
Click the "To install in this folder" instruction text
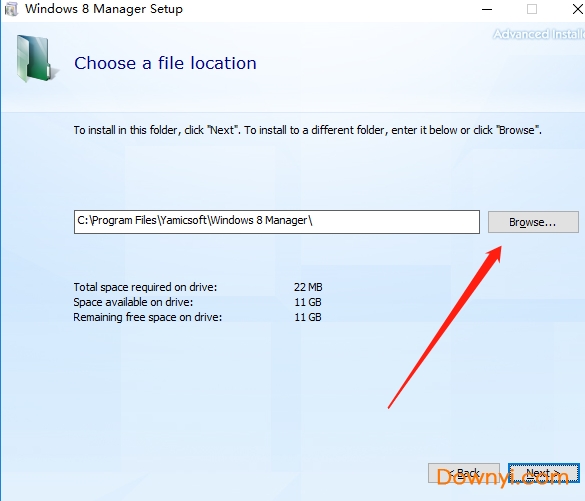coord(307,130)
